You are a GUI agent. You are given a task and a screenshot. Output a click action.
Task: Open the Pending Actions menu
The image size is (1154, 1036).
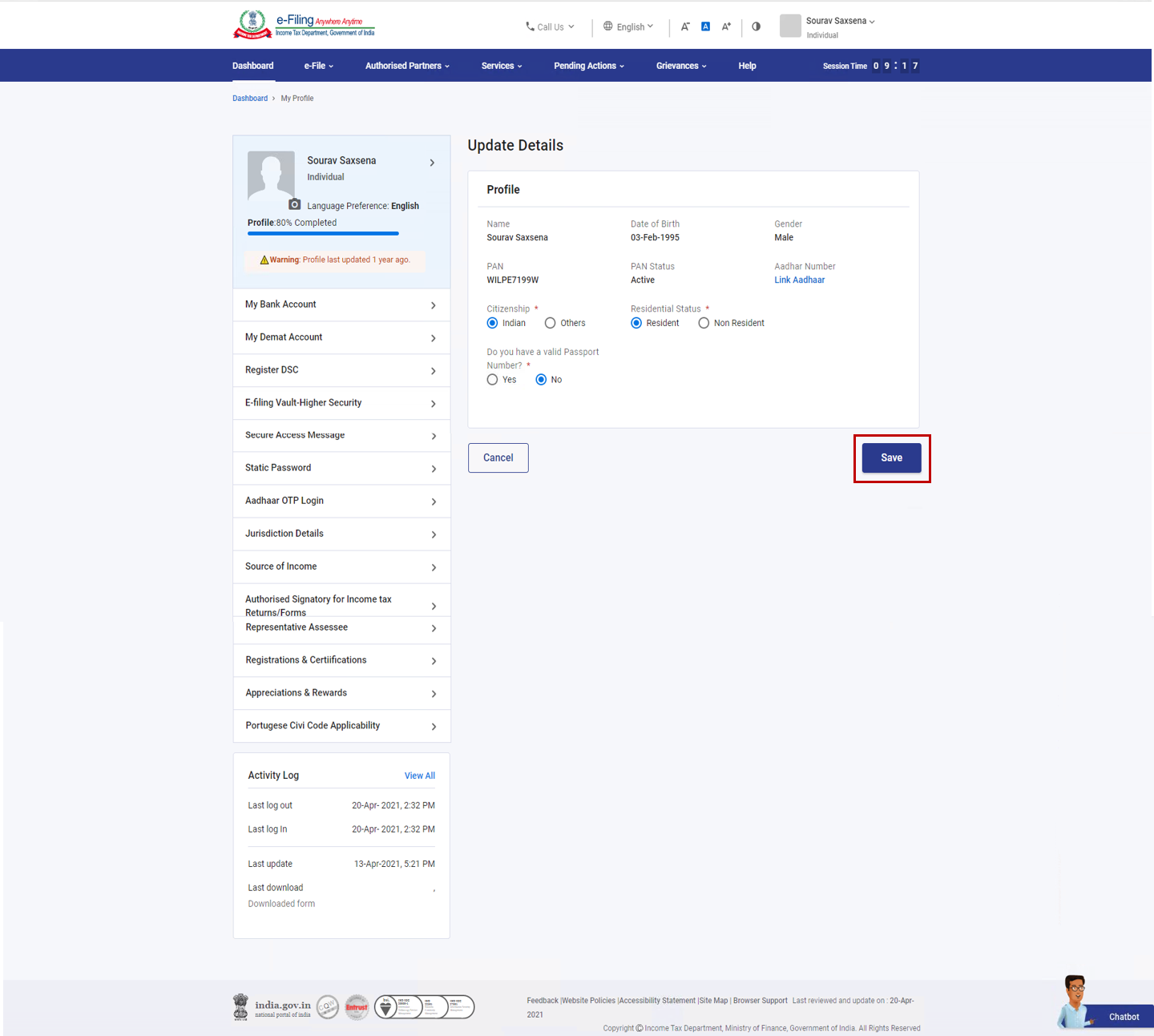pyautogui.click(x=588, y=65)
